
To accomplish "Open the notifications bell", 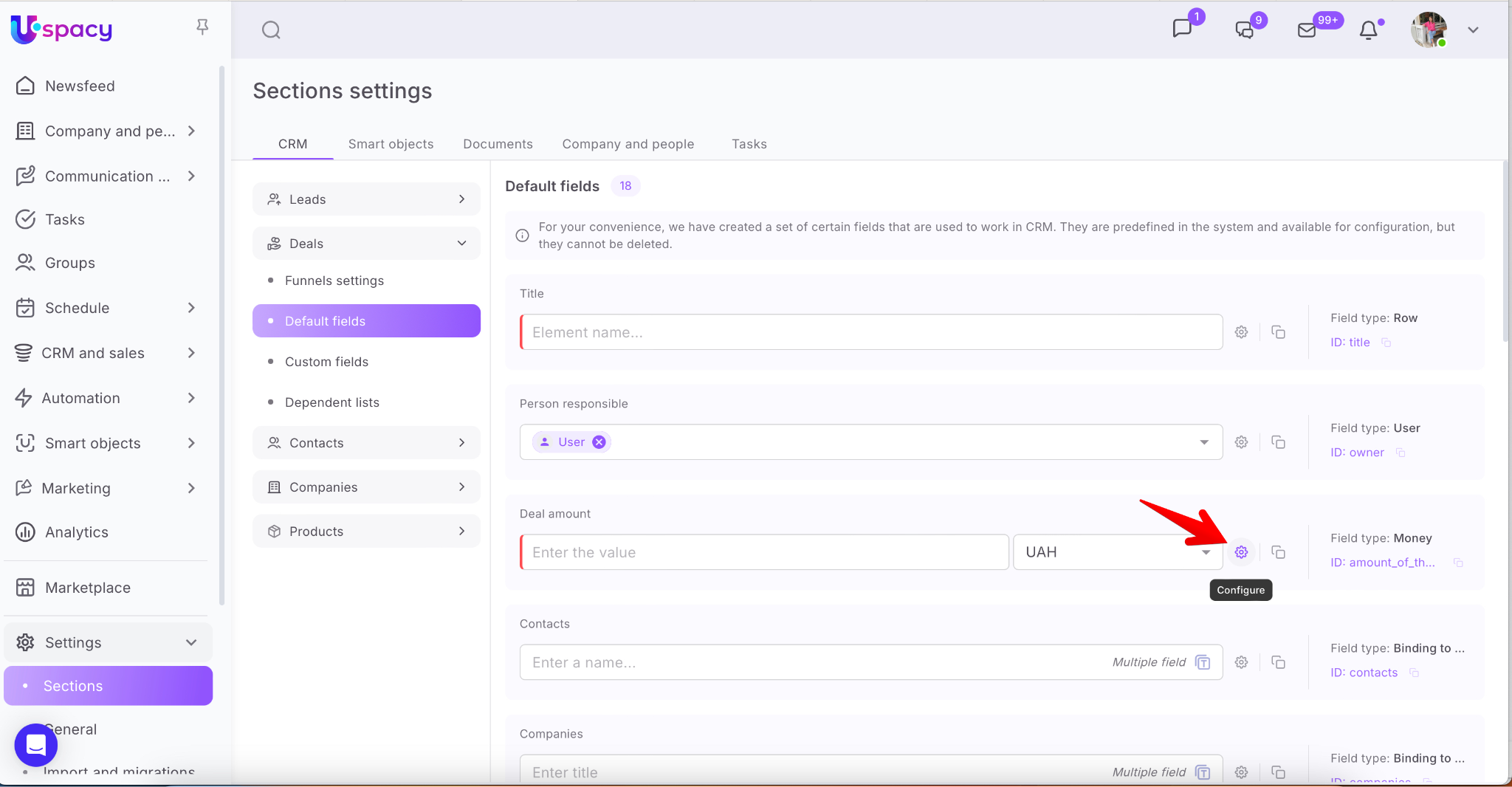I will (x=1369, y=30).
